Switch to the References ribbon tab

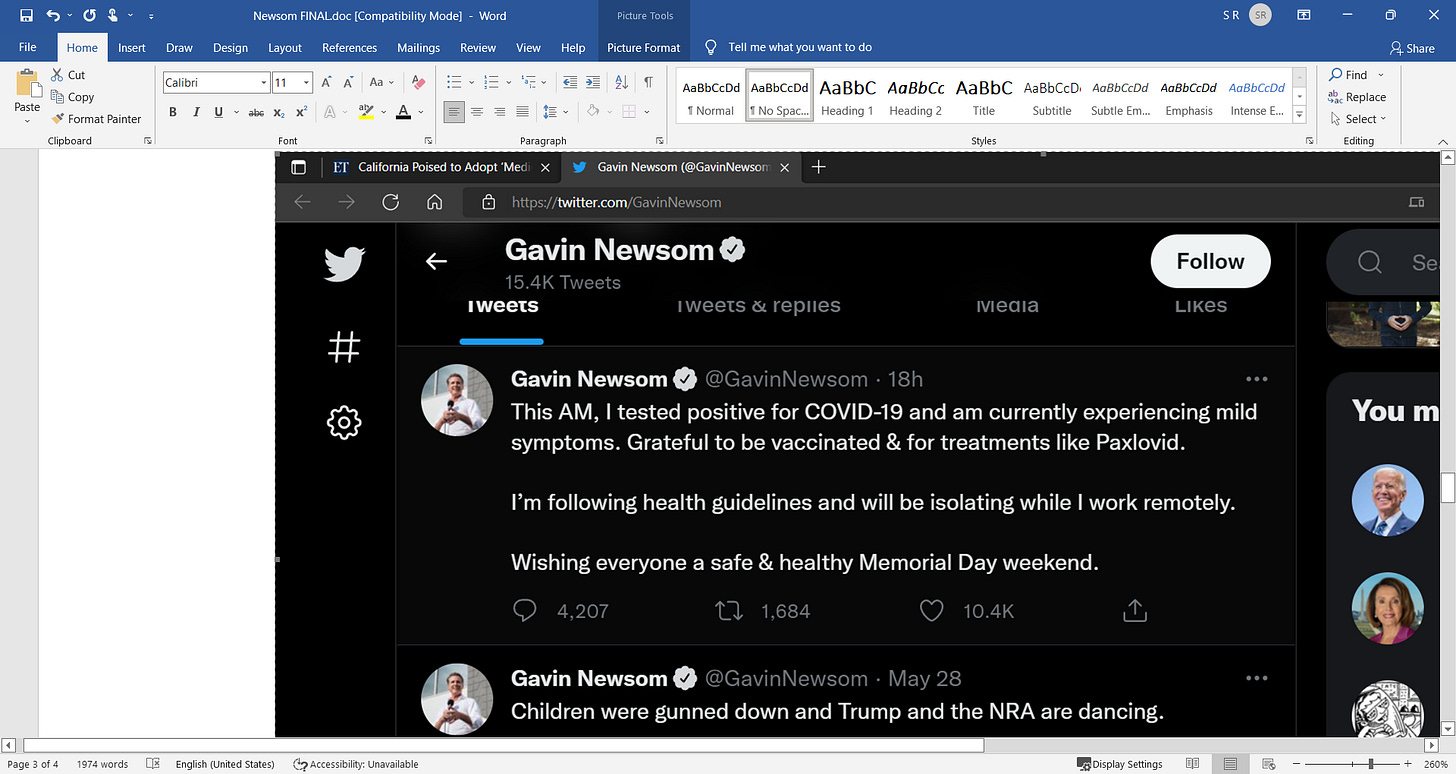pyautogui.click(x=349, y=47)
